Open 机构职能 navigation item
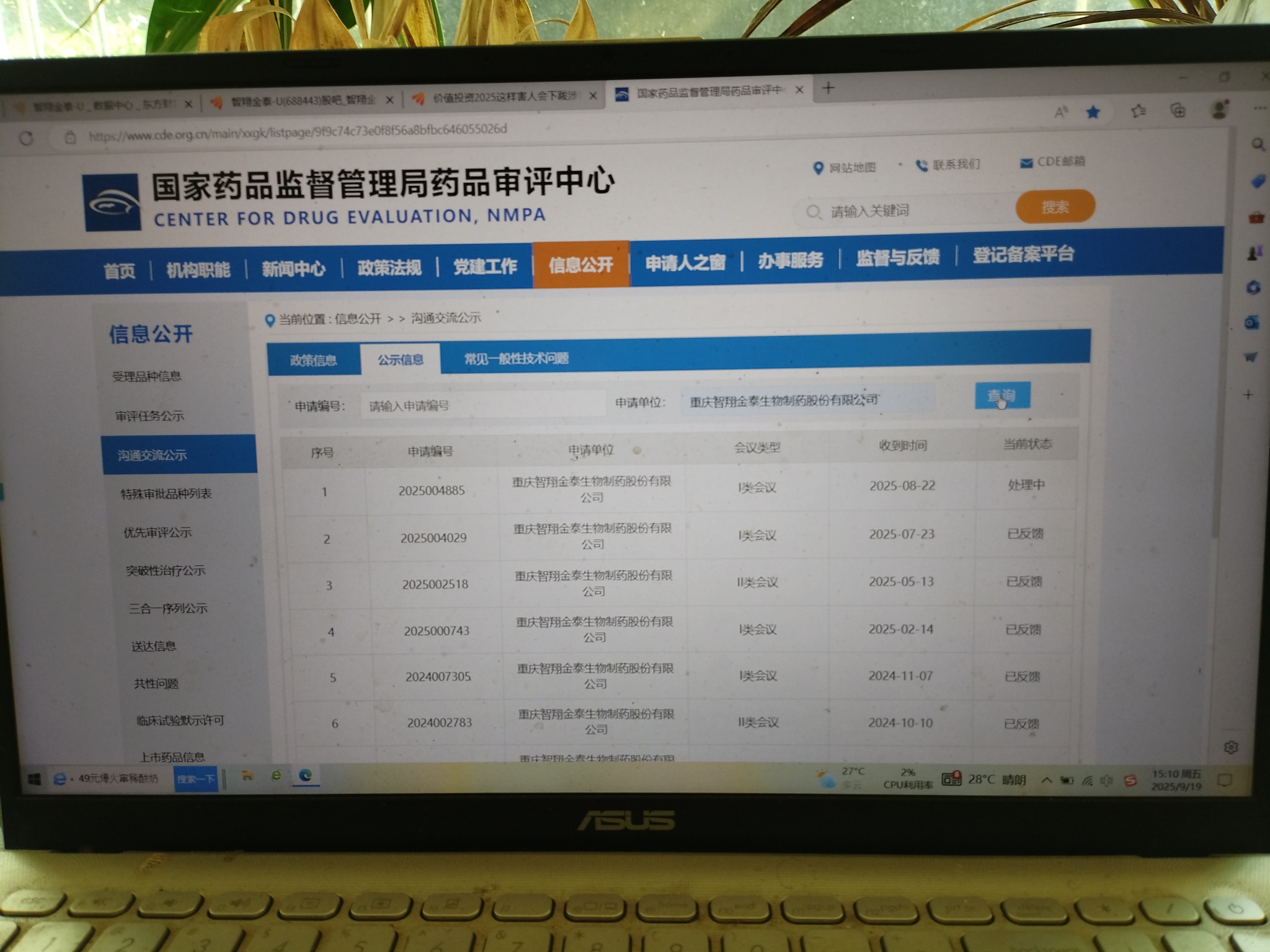The height and width of the screenshot is (952, 1270). pyautogui.click(x=198, y=270)
